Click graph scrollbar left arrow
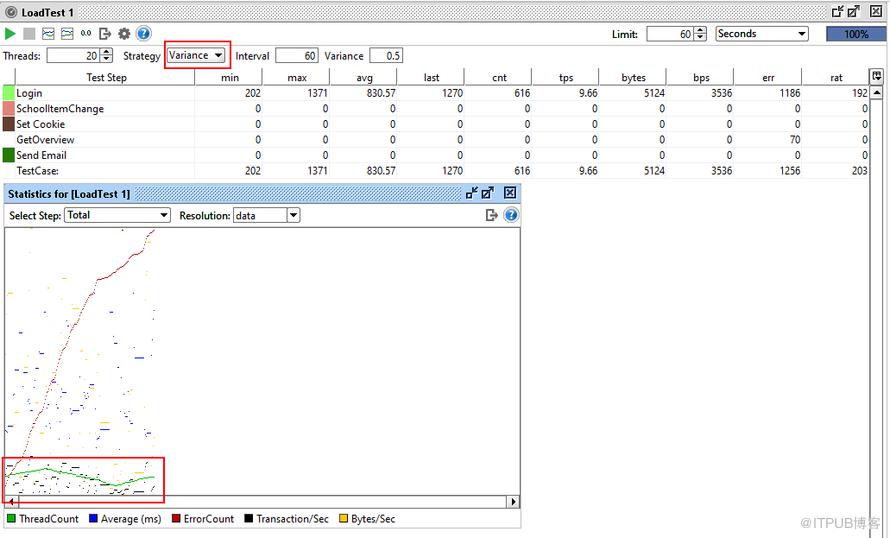Image resolution: width=890 pixels, height=538 pixels. coord(11,502)
